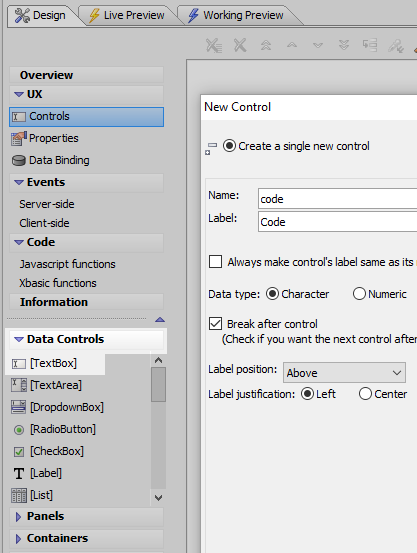Choose Center label justification
Viewport: 417px width, 553px height.
tap(365, 394)
